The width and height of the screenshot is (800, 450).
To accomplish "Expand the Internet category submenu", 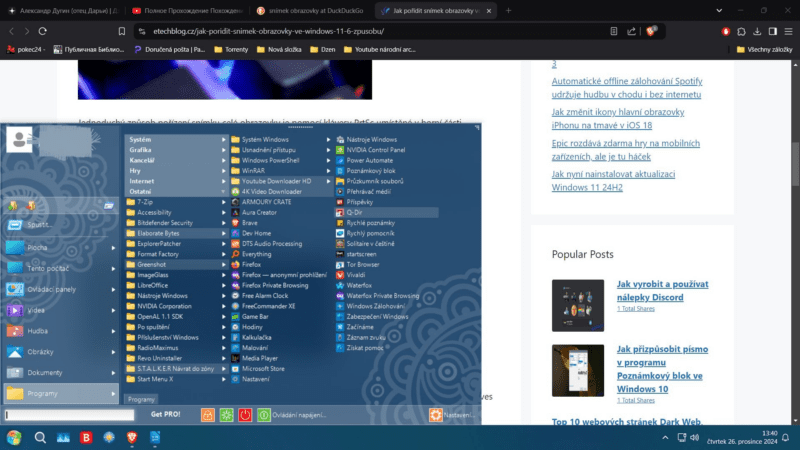I will pos(176,181).
